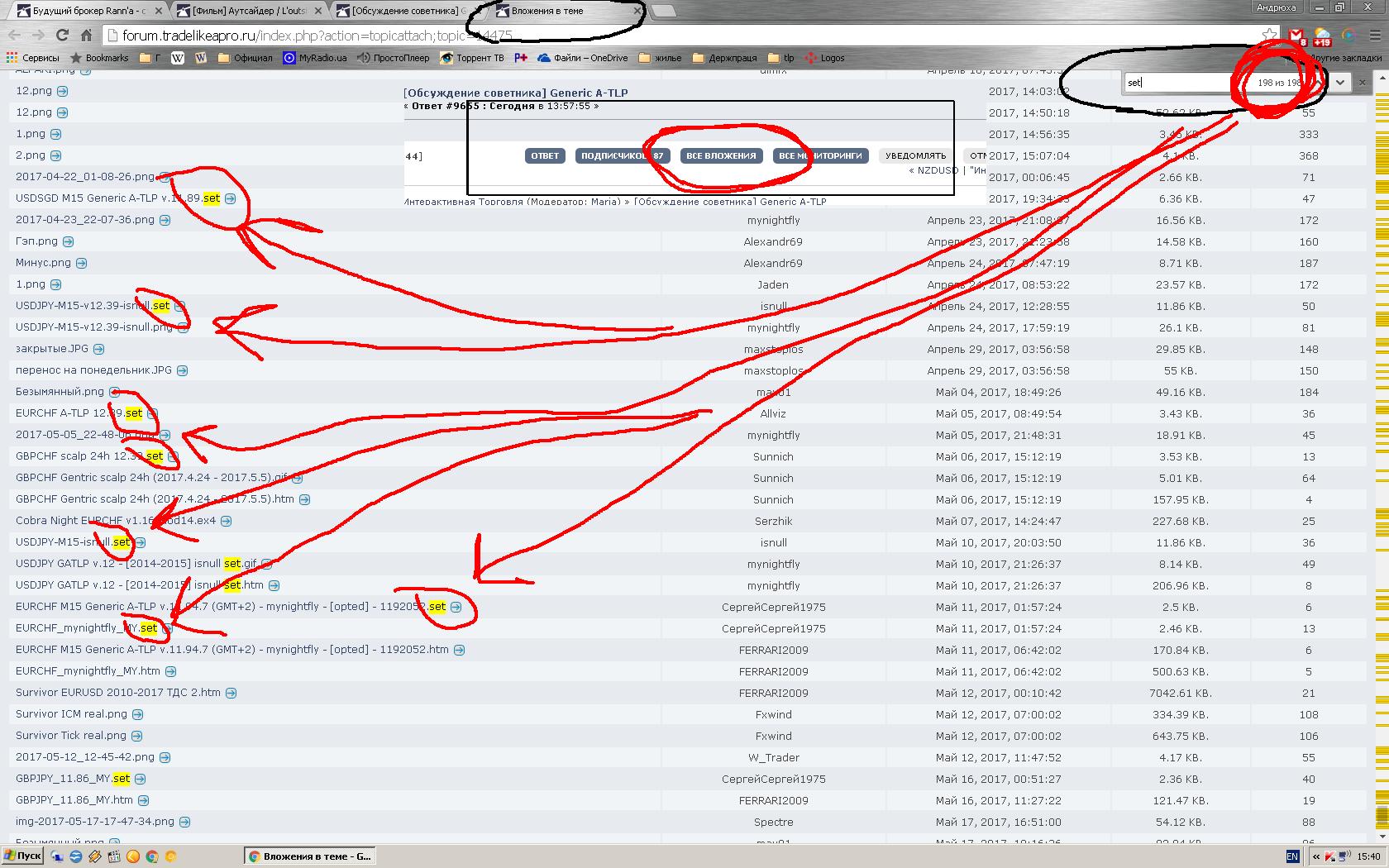Open the Logos bookmark

click(x=825, y=58)
